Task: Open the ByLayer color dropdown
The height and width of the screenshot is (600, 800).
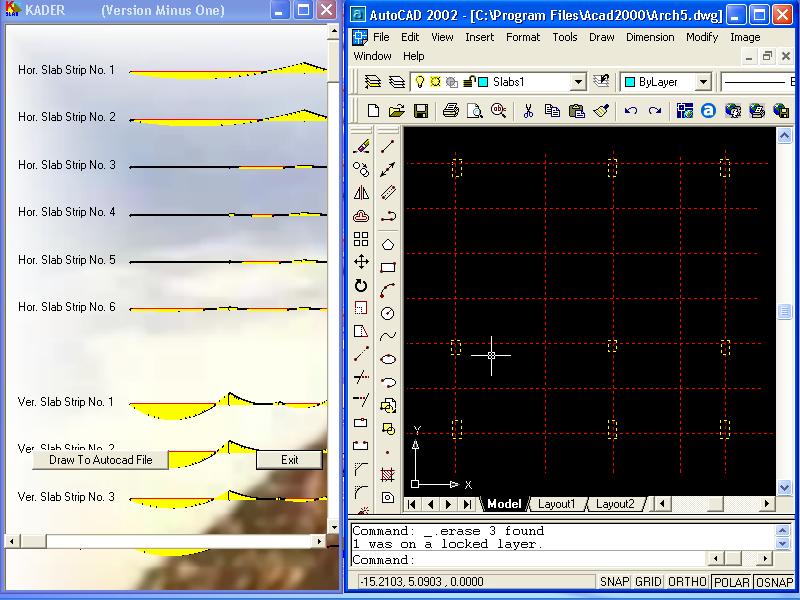Action: coord(702,82)
